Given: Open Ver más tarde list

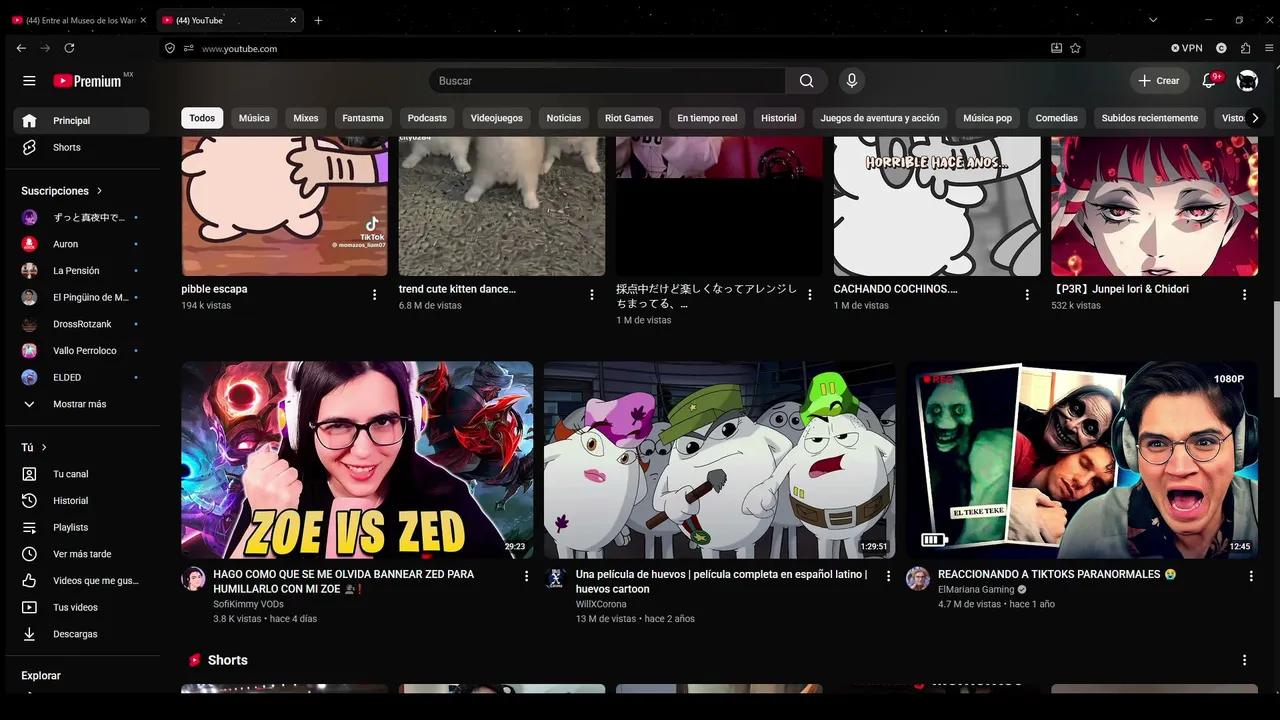Looking at the screenshot, I should [81, 554].
